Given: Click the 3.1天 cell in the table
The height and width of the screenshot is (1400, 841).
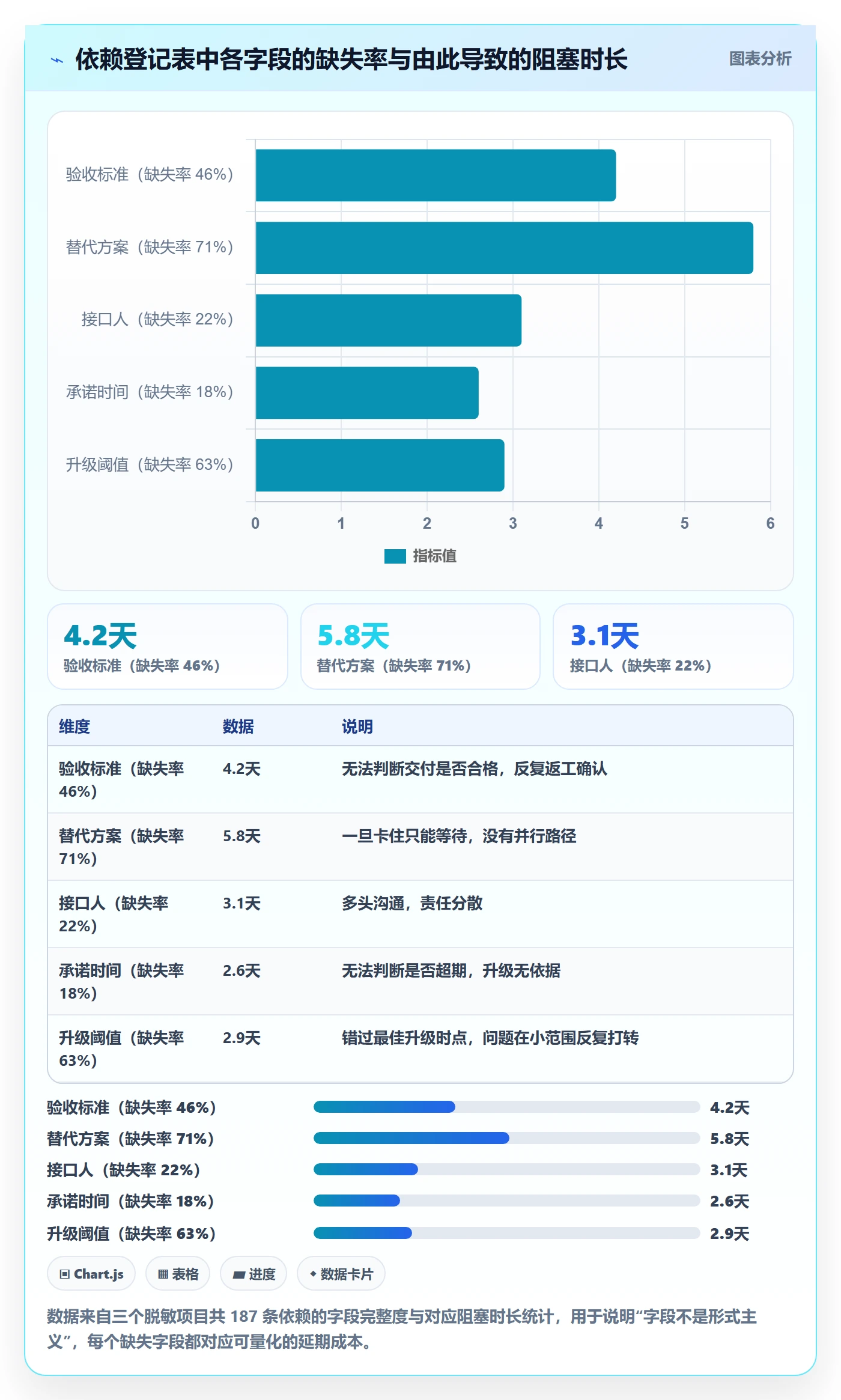Looking at the screenshot, I should point(241,903).
